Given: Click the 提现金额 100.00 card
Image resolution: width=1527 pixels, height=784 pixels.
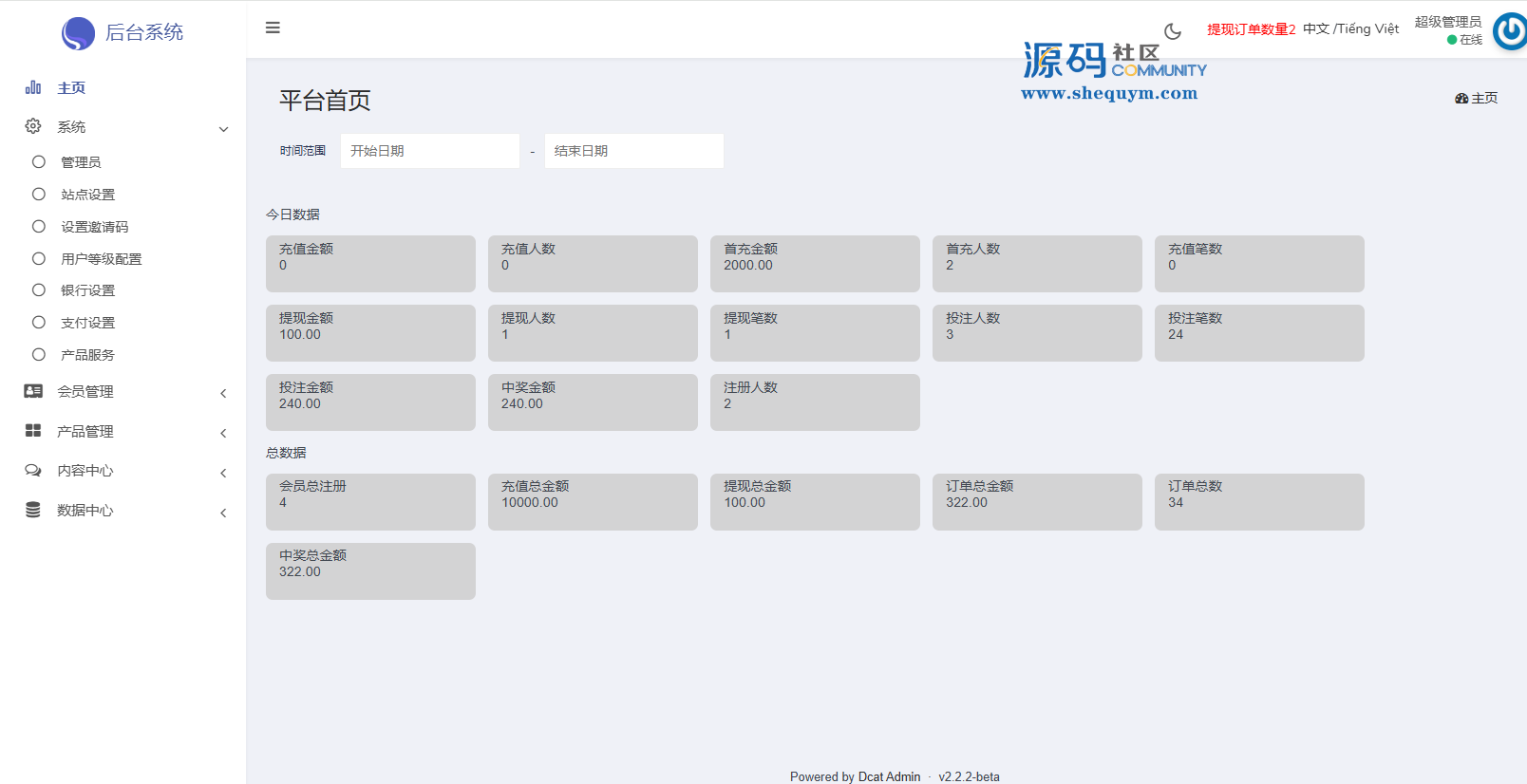Looking at the screenshot, I should coord(370,333).
